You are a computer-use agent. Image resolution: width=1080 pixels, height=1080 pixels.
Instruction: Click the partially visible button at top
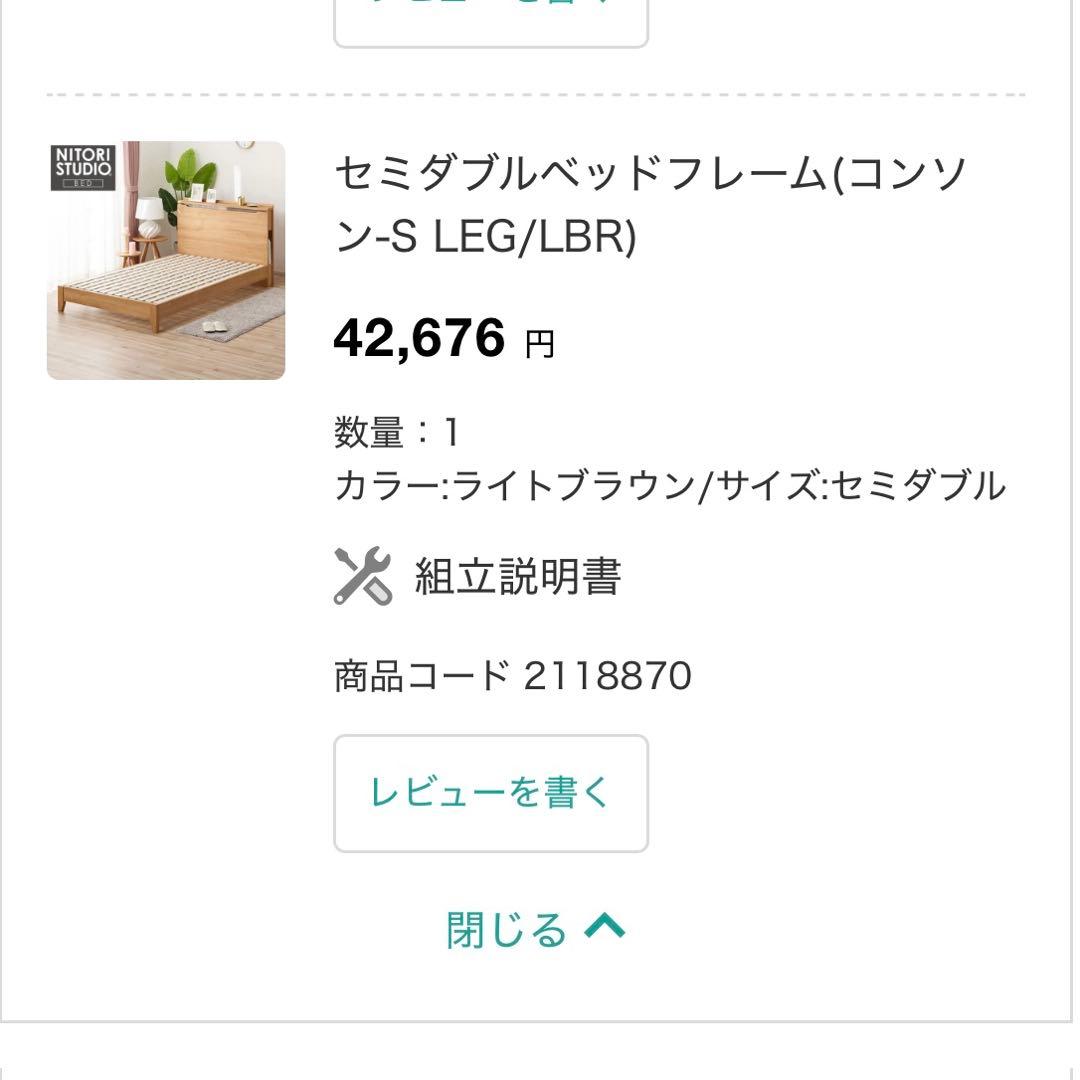(x=490, y=22)
